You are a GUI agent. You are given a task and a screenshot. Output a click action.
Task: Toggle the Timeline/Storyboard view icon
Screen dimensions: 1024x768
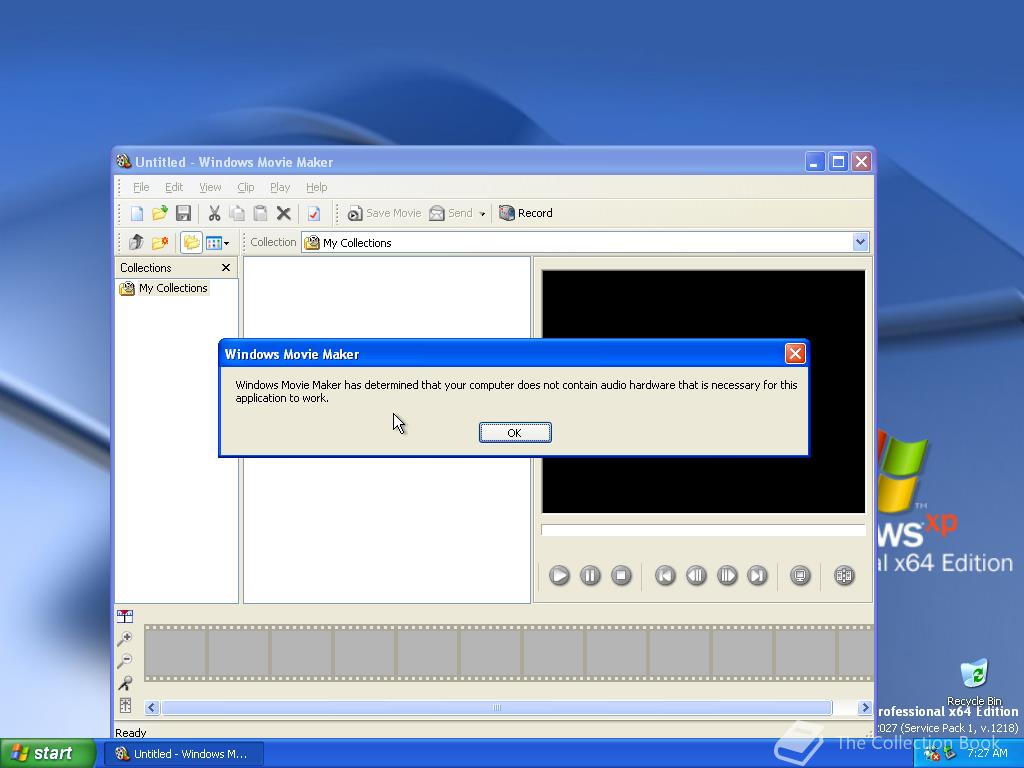coord(125,616)
